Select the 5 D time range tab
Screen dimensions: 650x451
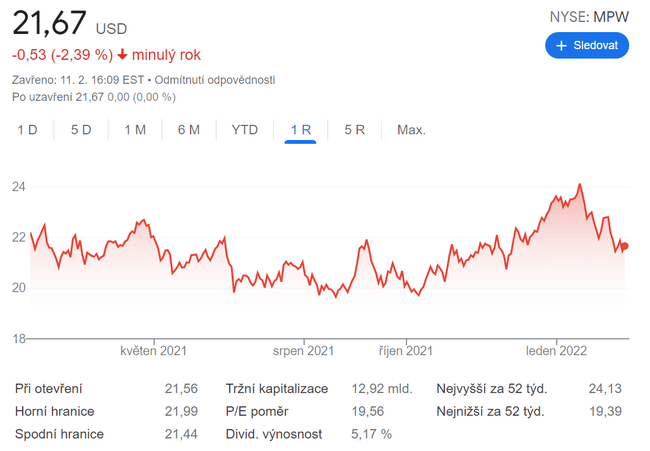pos(81,130)
